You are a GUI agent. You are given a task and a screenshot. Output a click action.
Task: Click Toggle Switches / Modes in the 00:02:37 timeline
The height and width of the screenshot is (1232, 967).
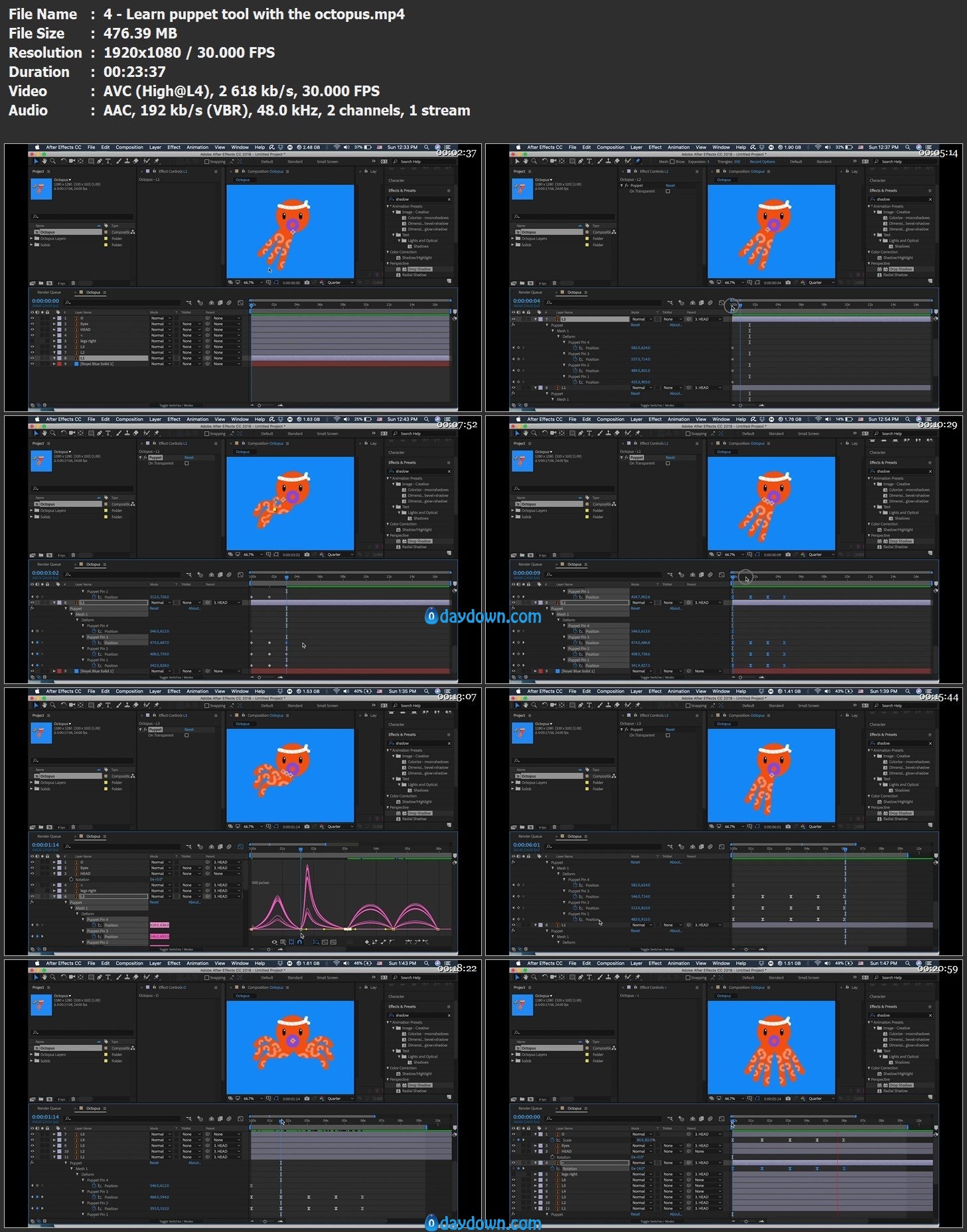coord(176,405)
